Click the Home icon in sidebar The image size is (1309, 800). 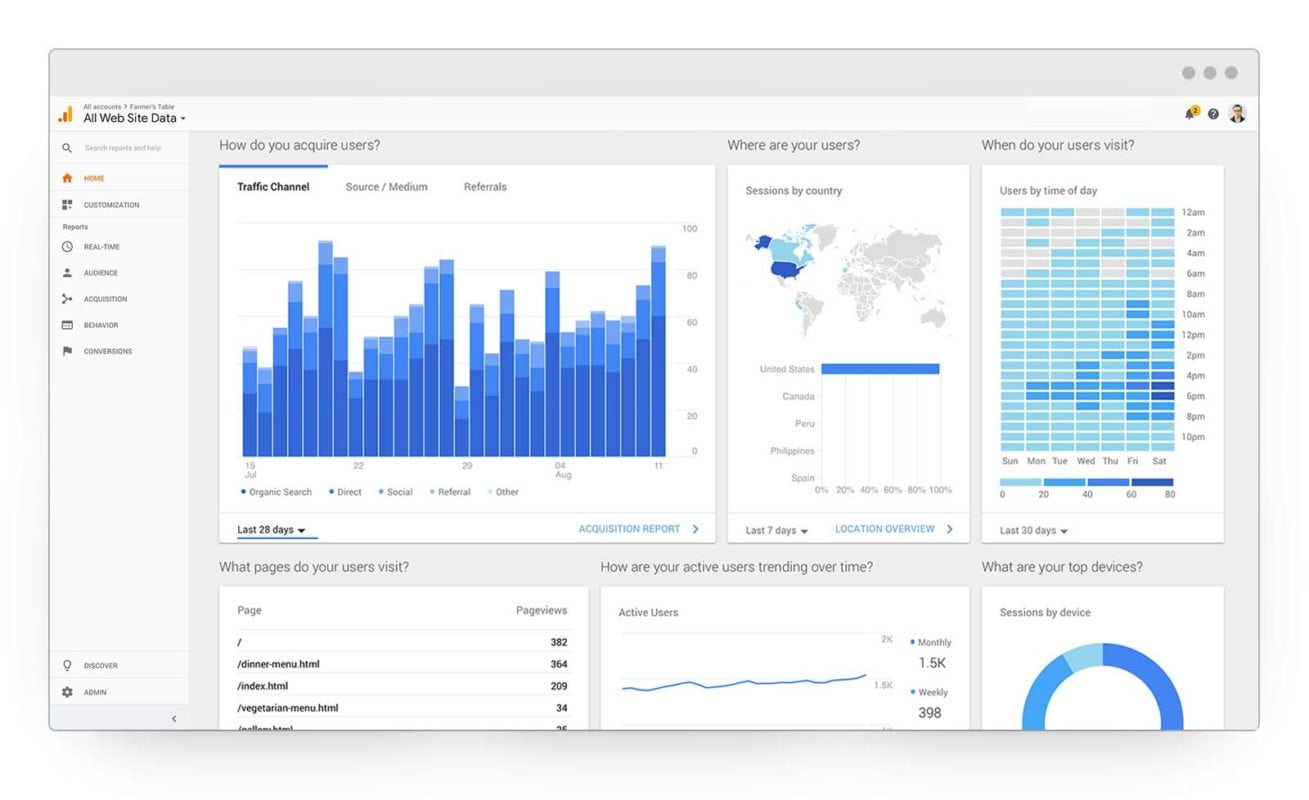(x=67, y=179)
